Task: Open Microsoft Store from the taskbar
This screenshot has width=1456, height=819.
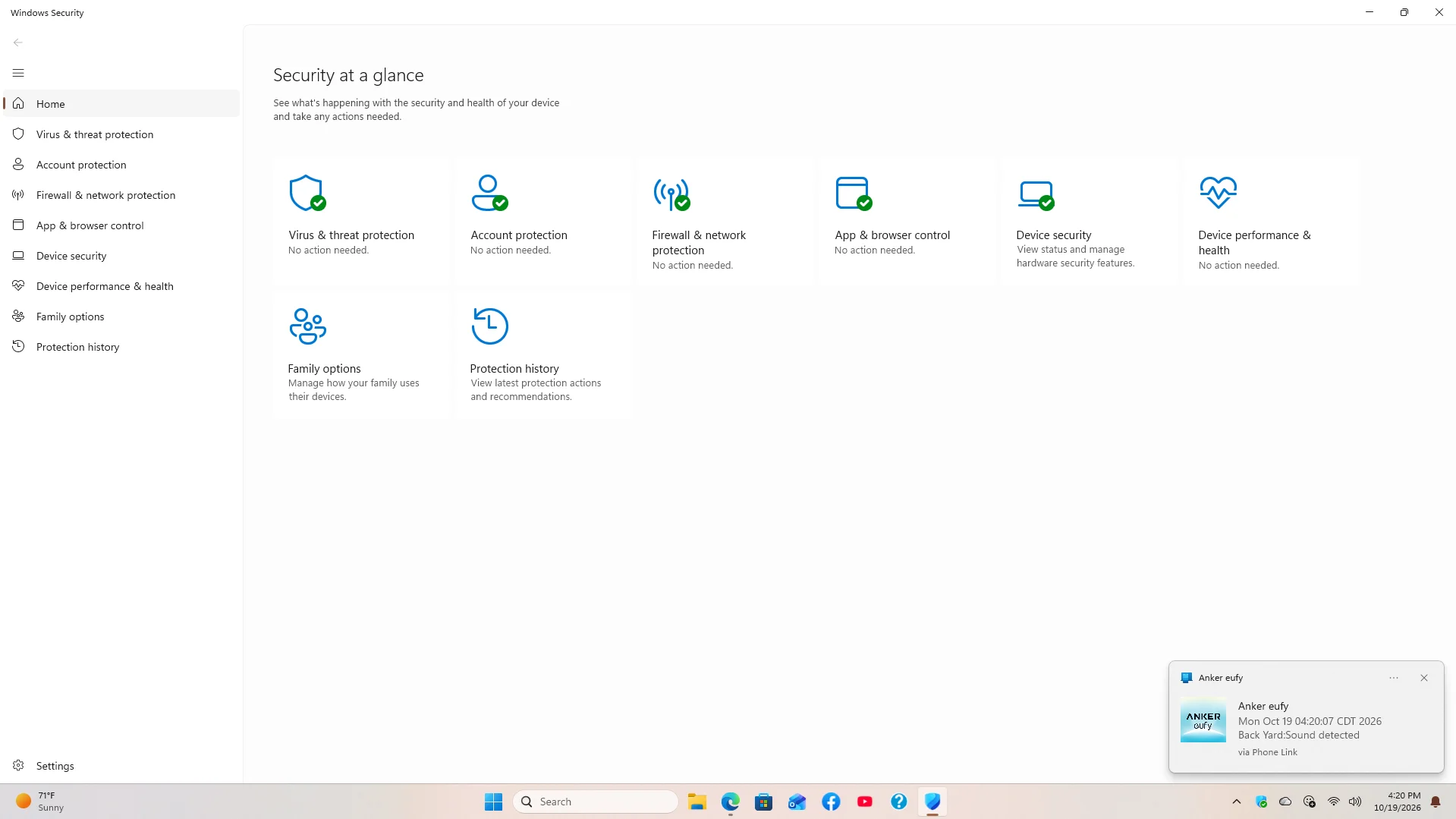Action: click(763, 802)
